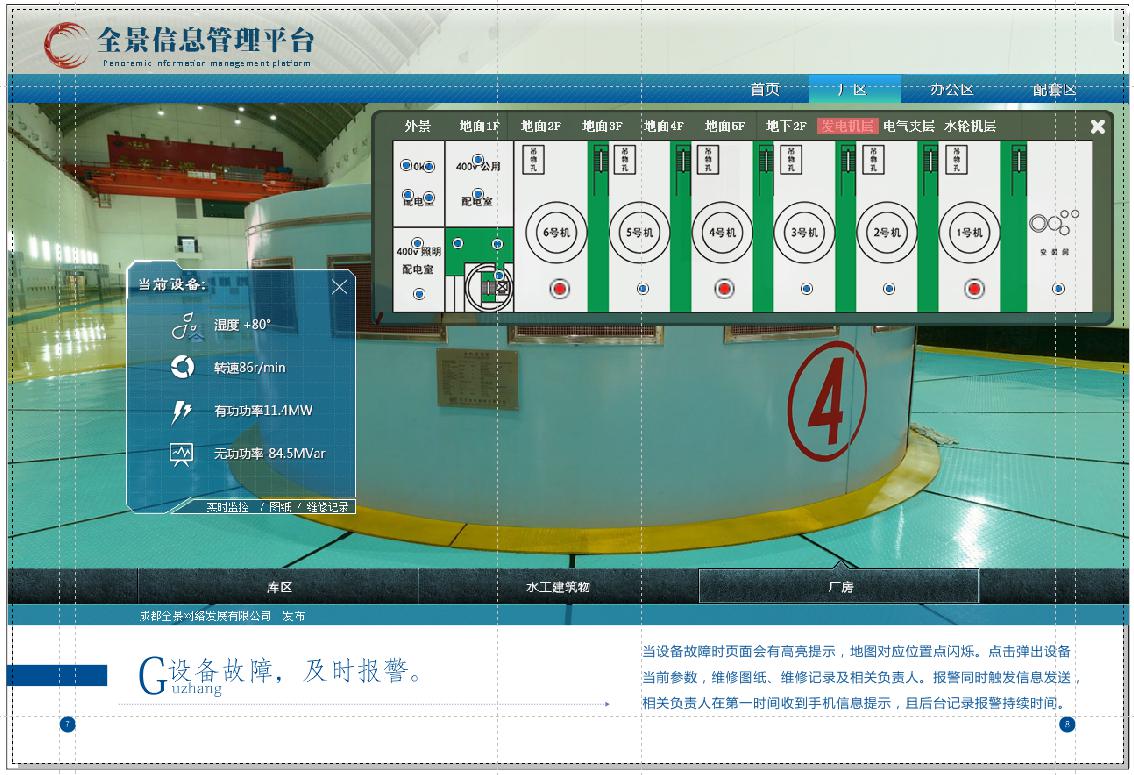Click the rotation speed icon

tap(182, 367)
